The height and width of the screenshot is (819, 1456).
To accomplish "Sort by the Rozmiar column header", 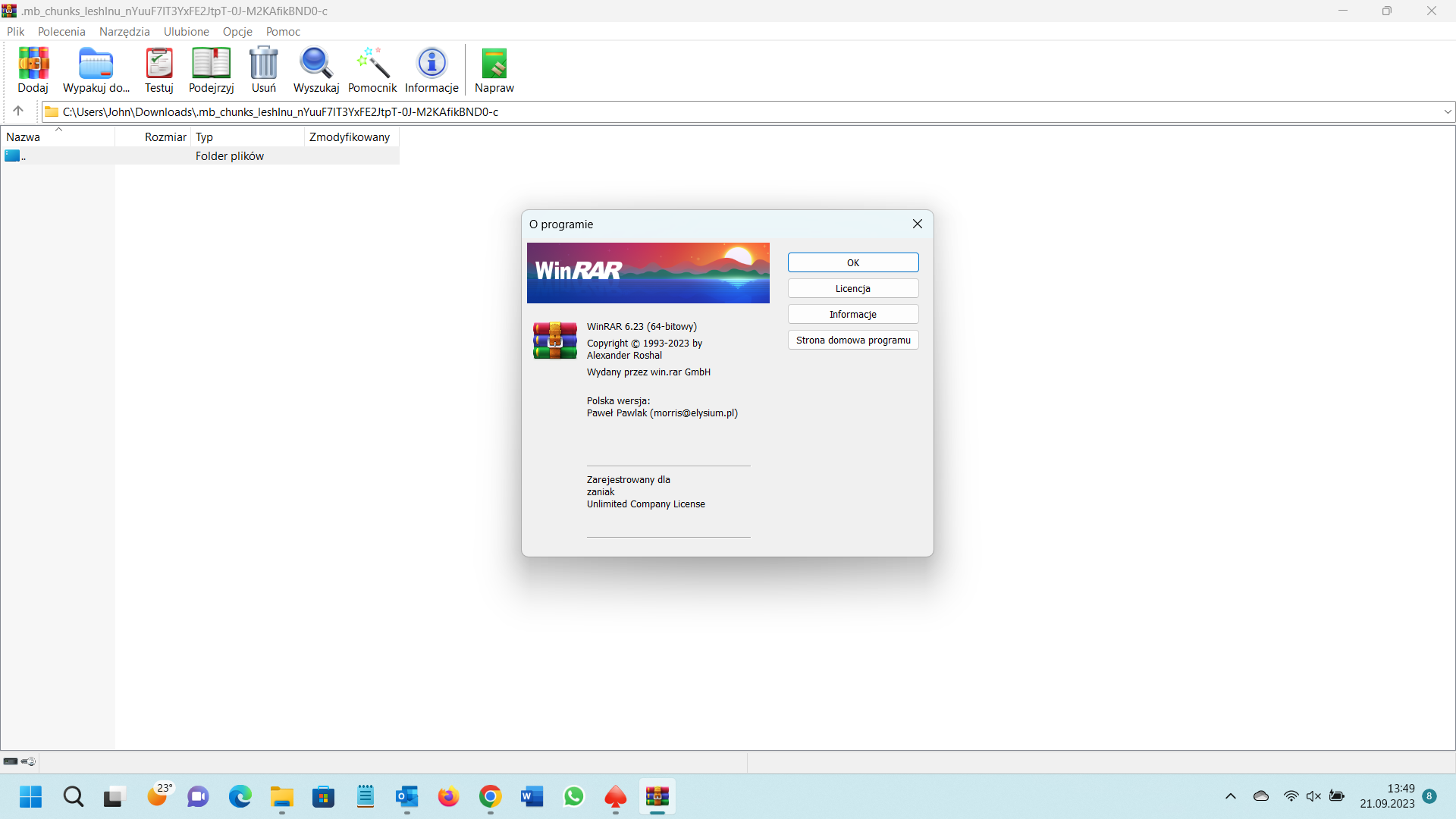I will (x=152, y=136).
